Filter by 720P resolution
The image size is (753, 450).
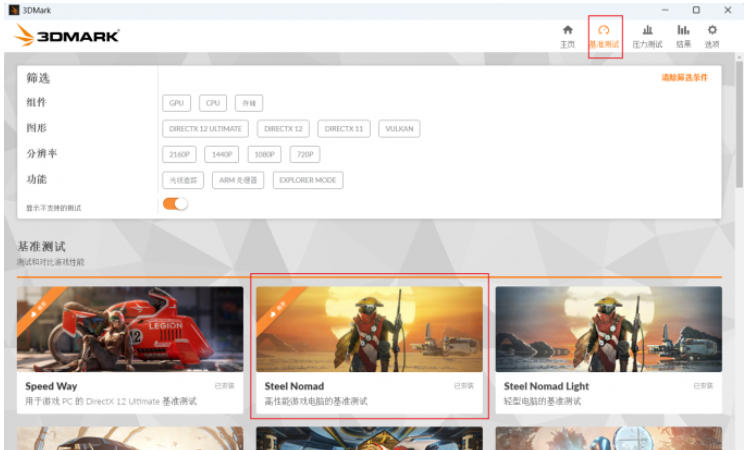tap(305, 154)
